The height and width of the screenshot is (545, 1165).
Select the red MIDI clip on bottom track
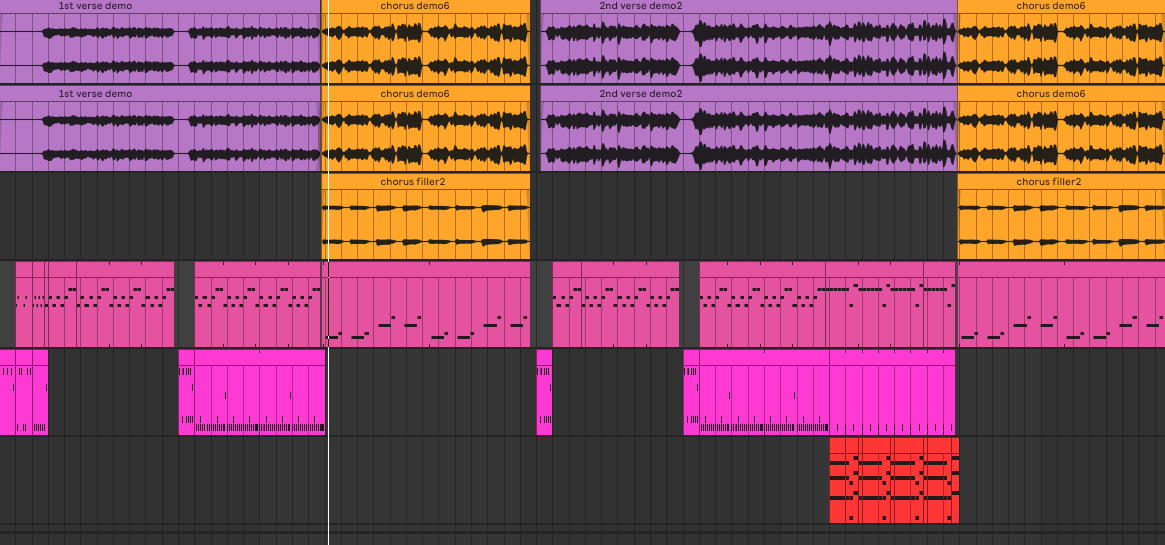(895, 480)
